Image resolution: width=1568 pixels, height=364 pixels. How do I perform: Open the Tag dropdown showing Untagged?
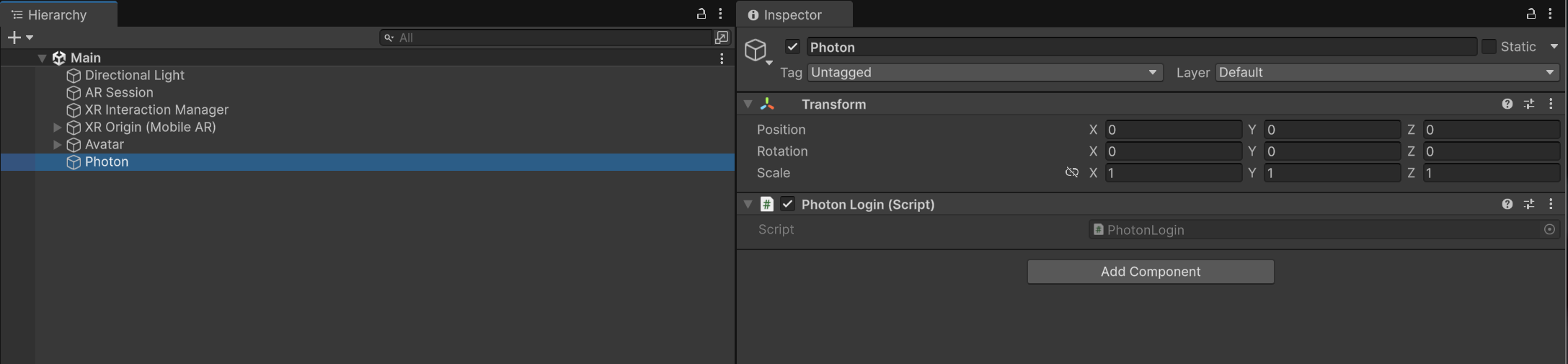click(985, 73)
